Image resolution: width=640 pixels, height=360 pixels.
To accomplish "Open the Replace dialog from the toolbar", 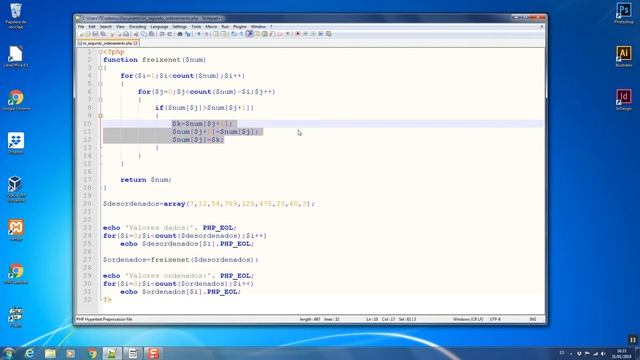I will [x=188, y=34].
